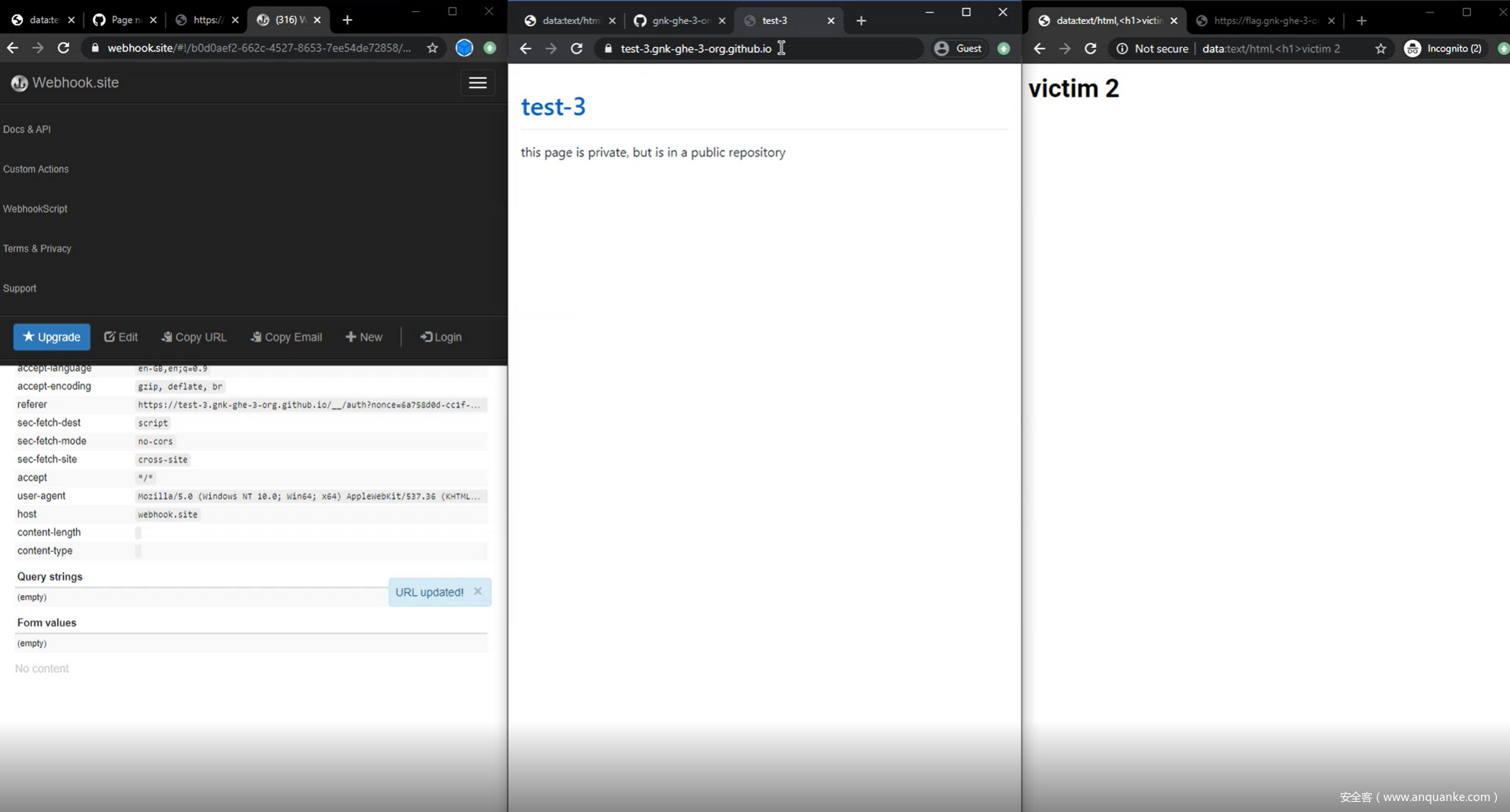The image size is (1510, 812).
Task: Switch to the flag.gnk-ghe-3 tab
Action: [1265, 20]
